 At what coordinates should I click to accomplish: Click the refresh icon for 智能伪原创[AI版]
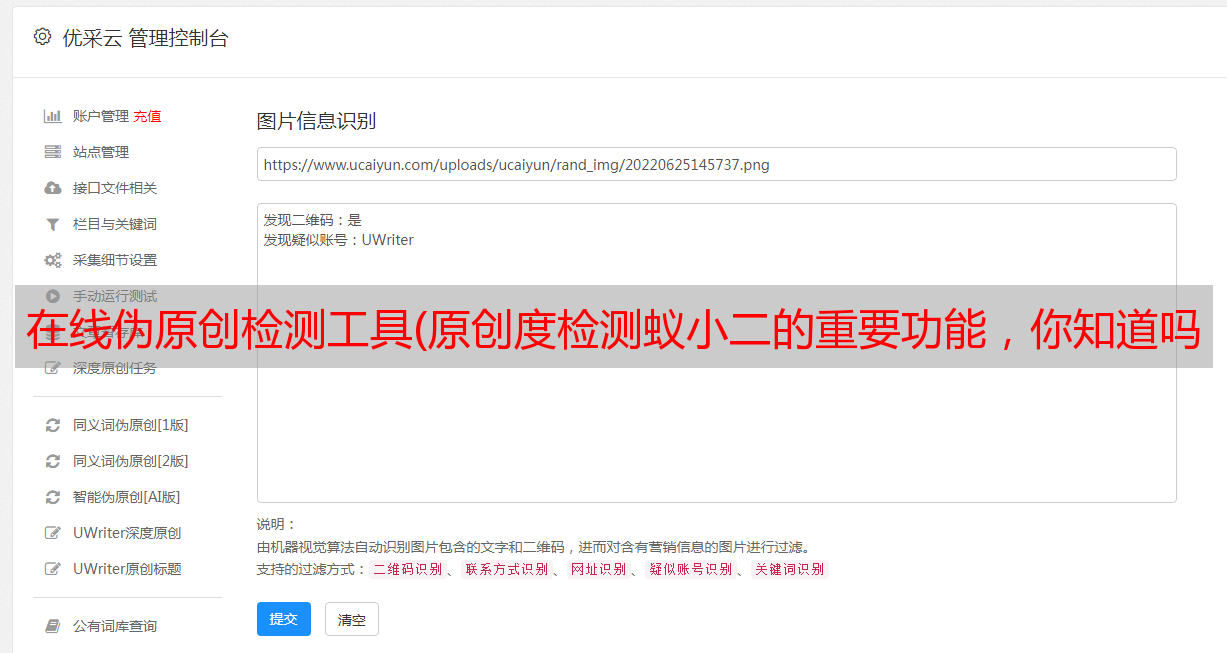point(53,497)
